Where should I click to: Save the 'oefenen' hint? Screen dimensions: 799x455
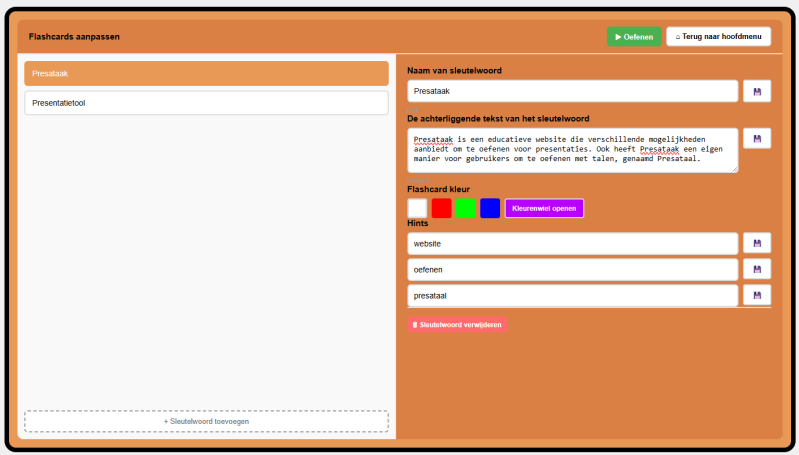click(x=757, y=269)
